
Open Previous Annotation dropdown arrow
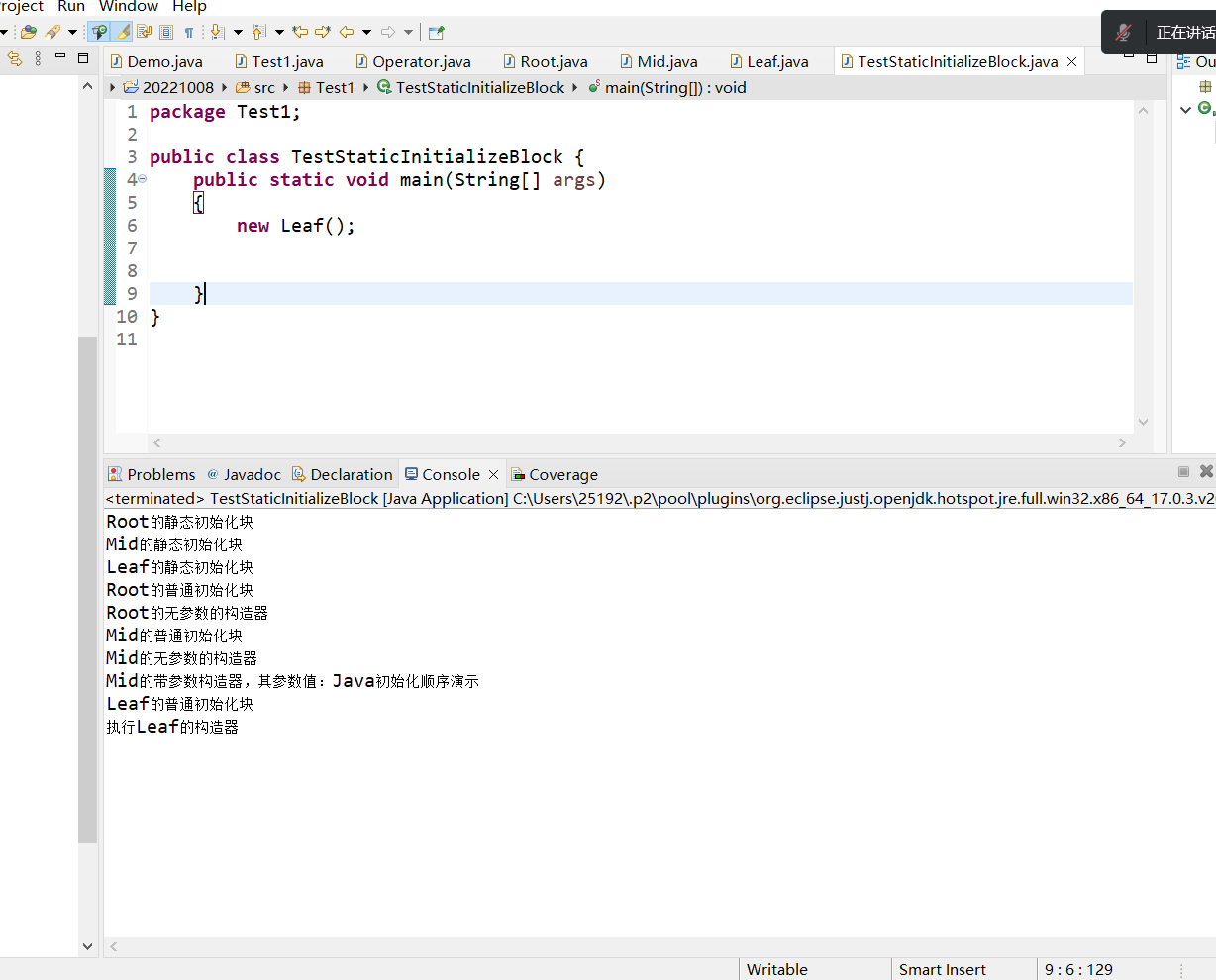(279, 33)
